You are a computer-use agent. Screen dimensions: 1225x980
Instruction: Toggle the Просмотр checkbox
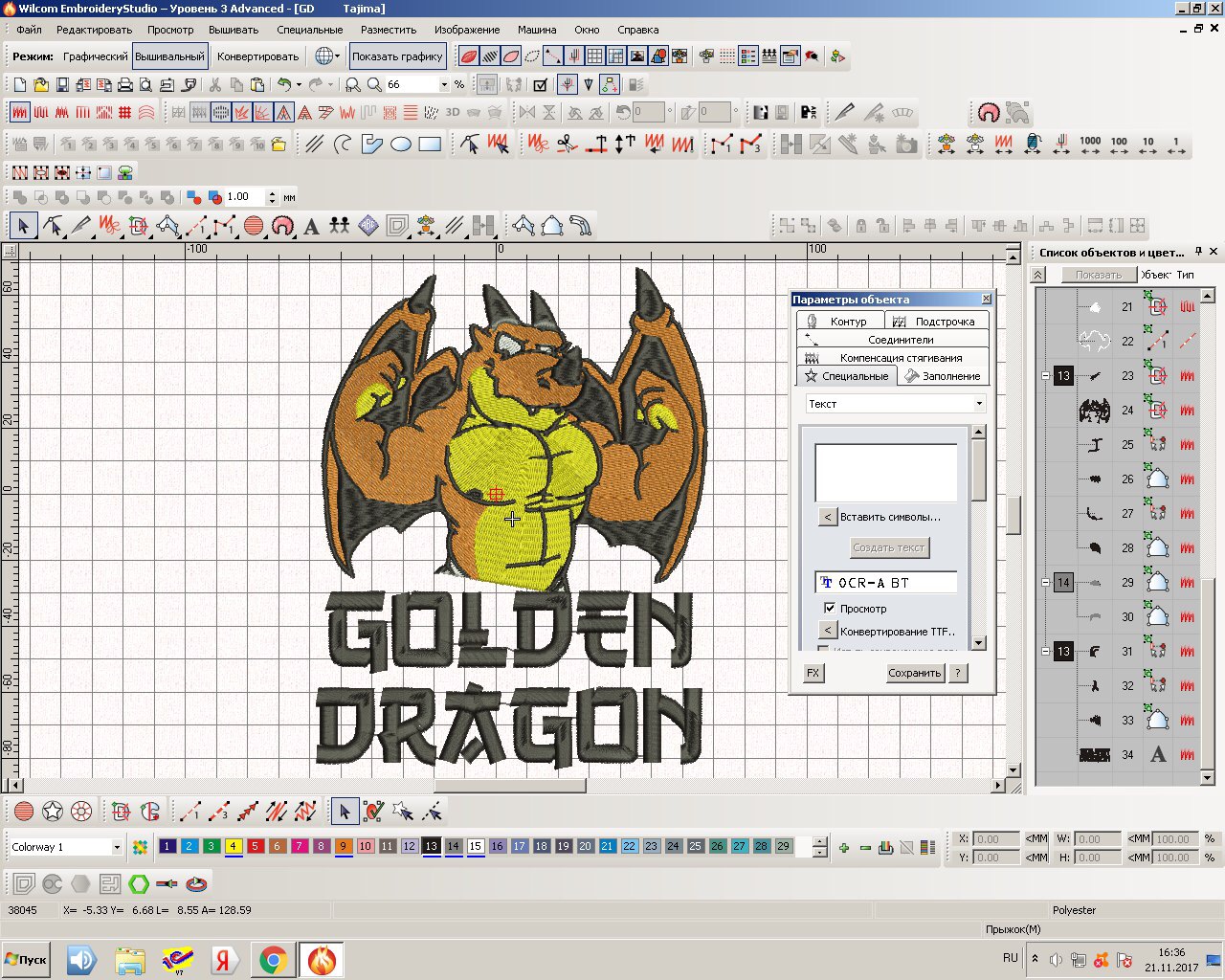[830, 608]
